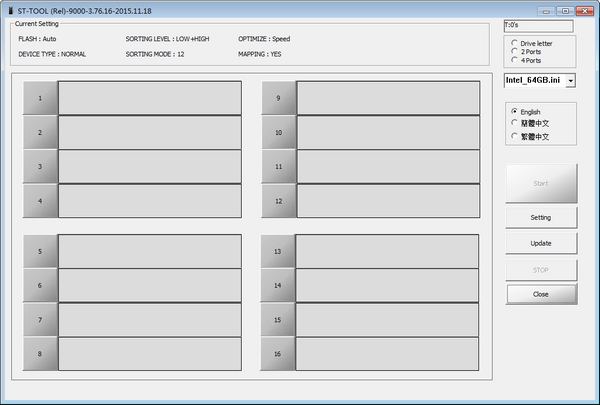Click port number 9 button
The width and height of the screenshot is (600, 405).
point(278,98)
